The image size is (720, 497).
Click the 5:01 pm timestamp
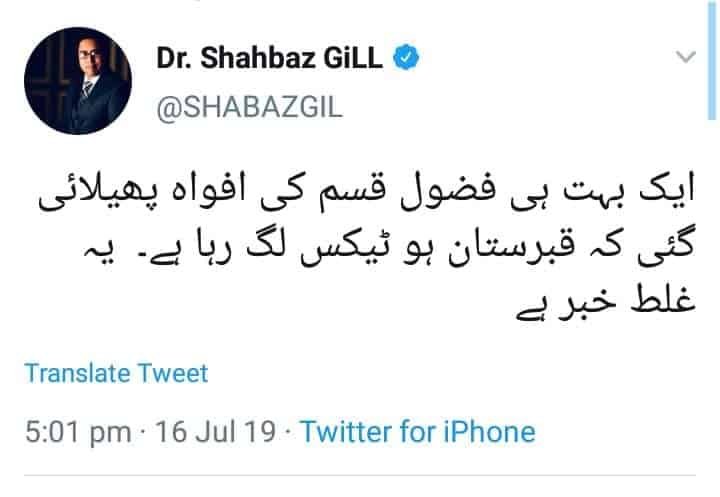[78, 433]
